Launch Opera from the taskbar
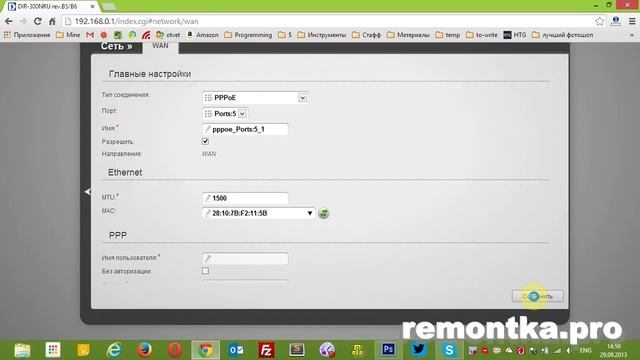 (175, 350)
